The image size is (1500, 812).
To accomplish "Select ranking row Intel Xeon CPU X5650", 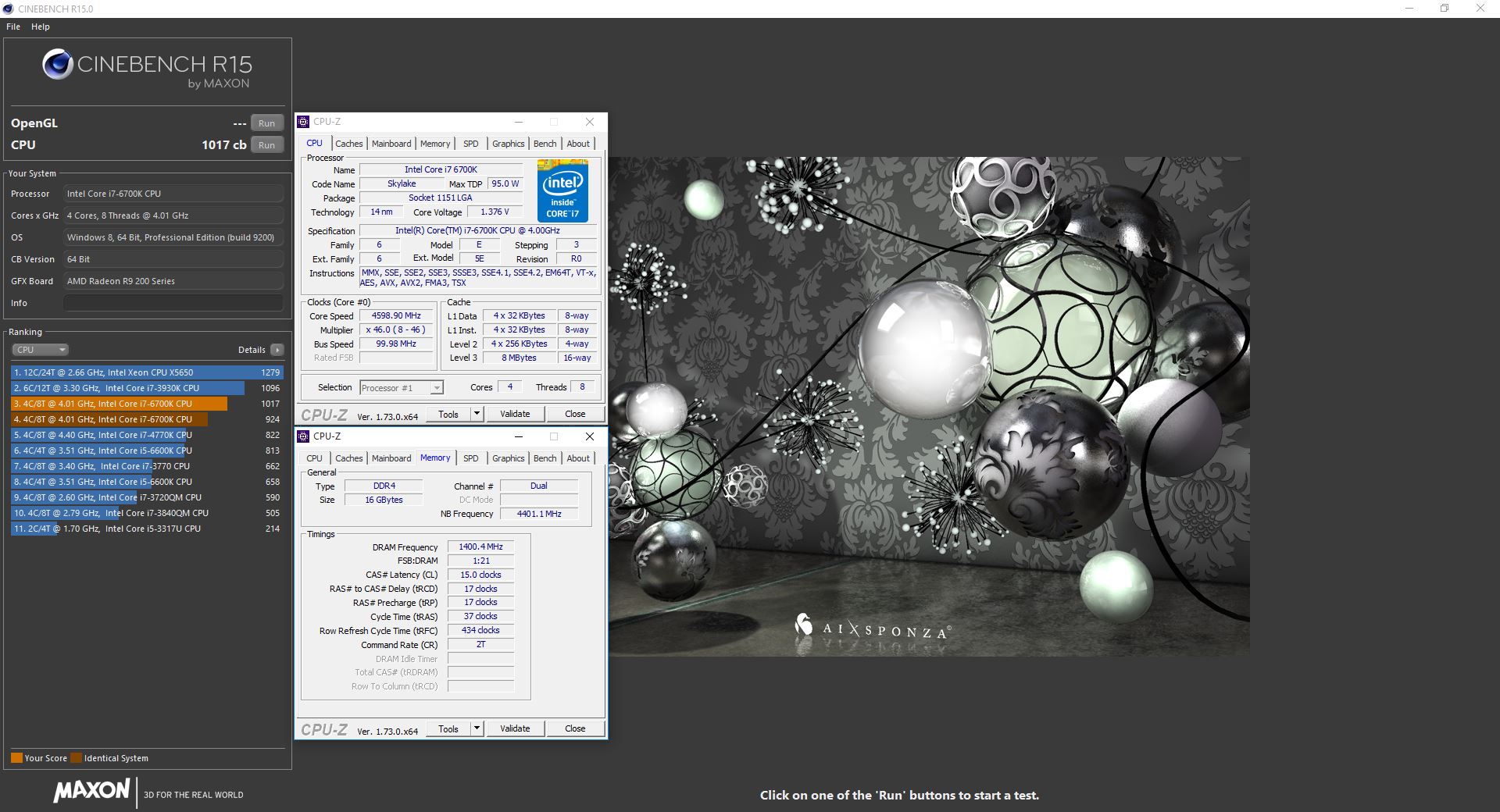I will (x=147, y=372).
